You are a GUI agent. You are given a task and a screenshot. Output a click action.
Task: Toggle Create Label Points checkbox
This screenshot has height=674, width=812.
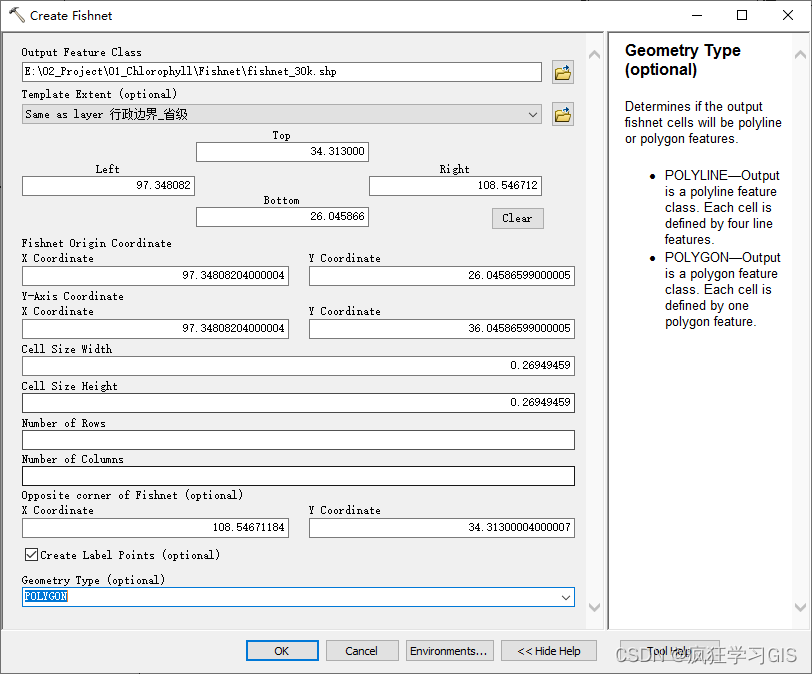coord(31,555)
